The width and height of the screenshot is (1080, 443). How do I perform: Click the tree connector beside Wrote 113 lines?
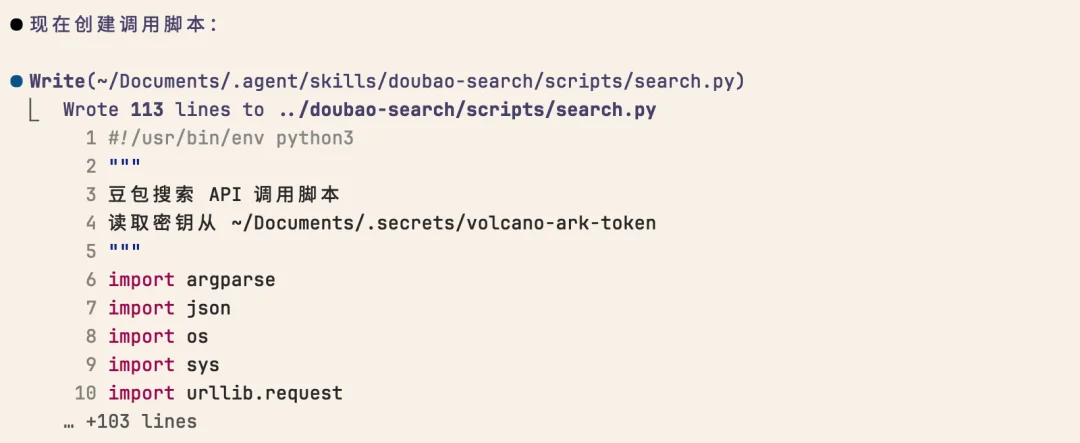click(x=34, y=110)
